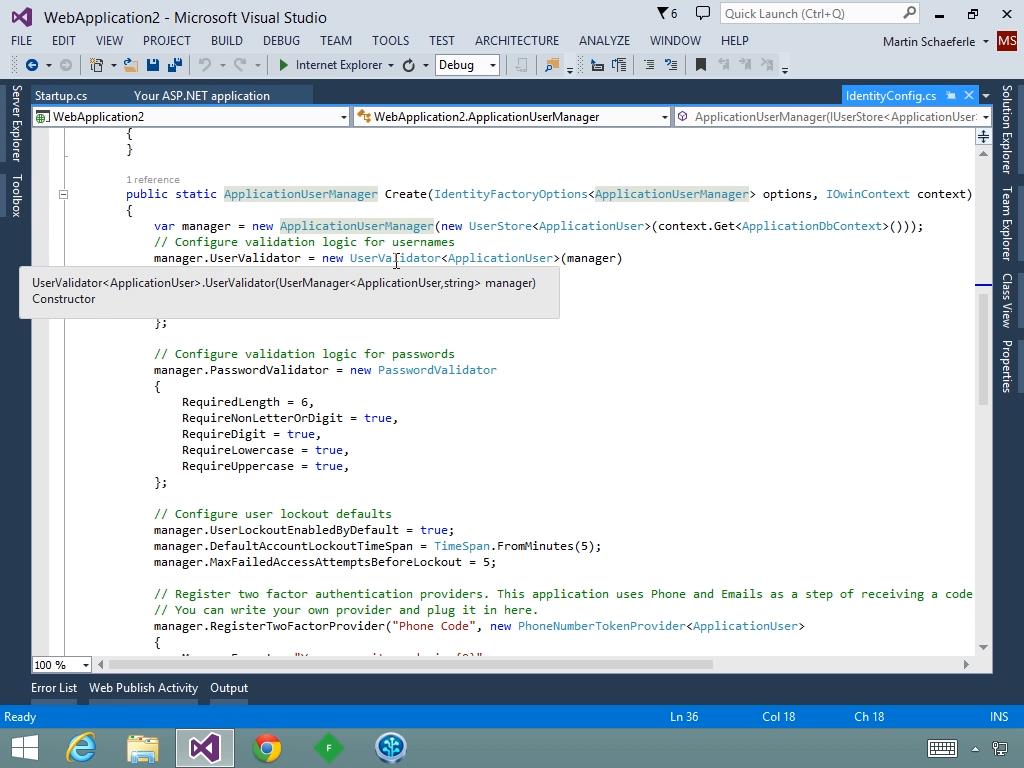Start debugging with green play icon
Screen dimensions: 1024x768
coord(283,65)
